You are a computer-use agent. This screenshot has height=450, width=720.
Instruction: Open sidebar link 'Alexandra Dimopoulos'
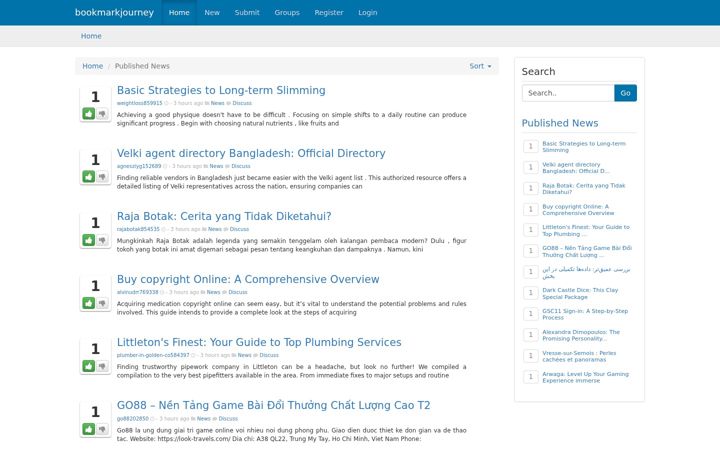tap(581, 335)
